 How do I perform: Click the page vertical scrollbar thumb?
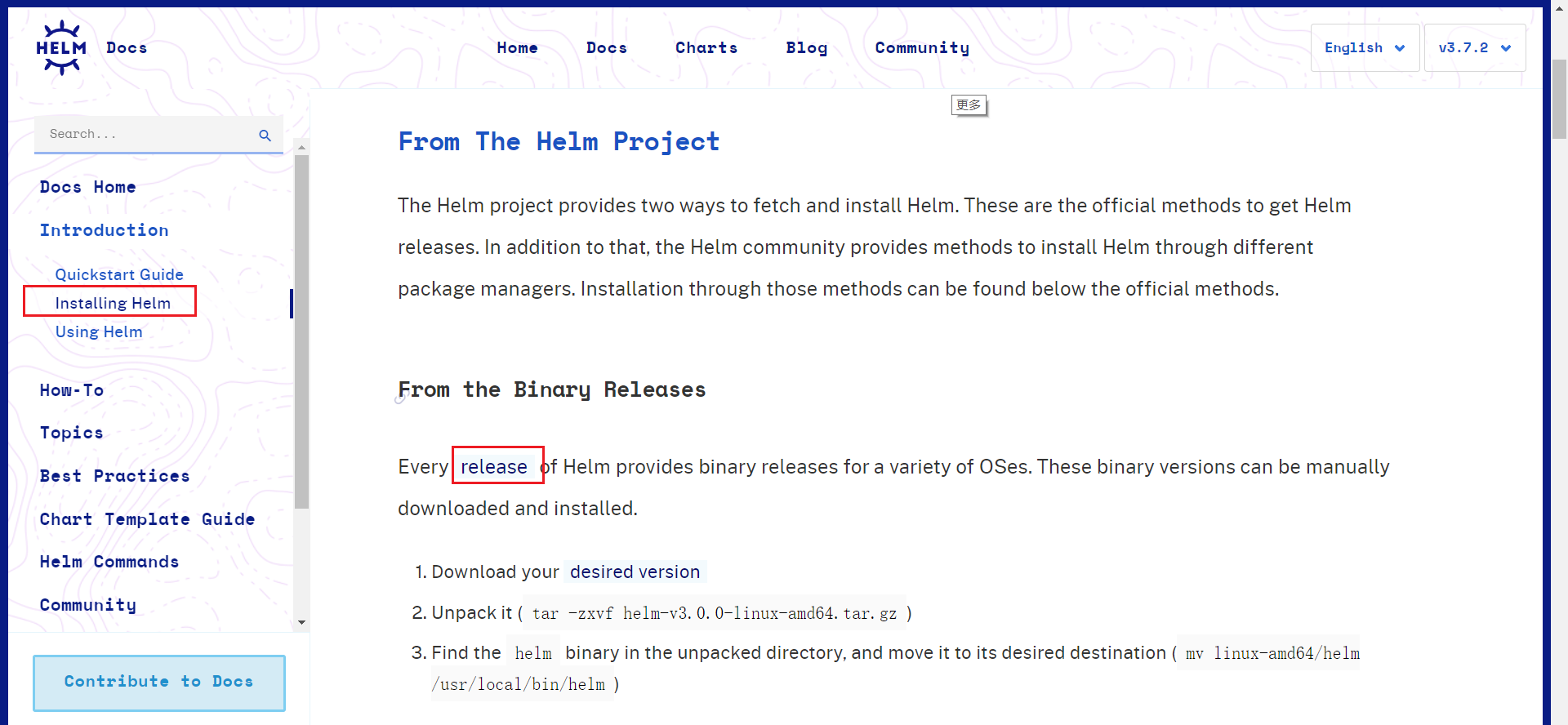(1559, 99)
